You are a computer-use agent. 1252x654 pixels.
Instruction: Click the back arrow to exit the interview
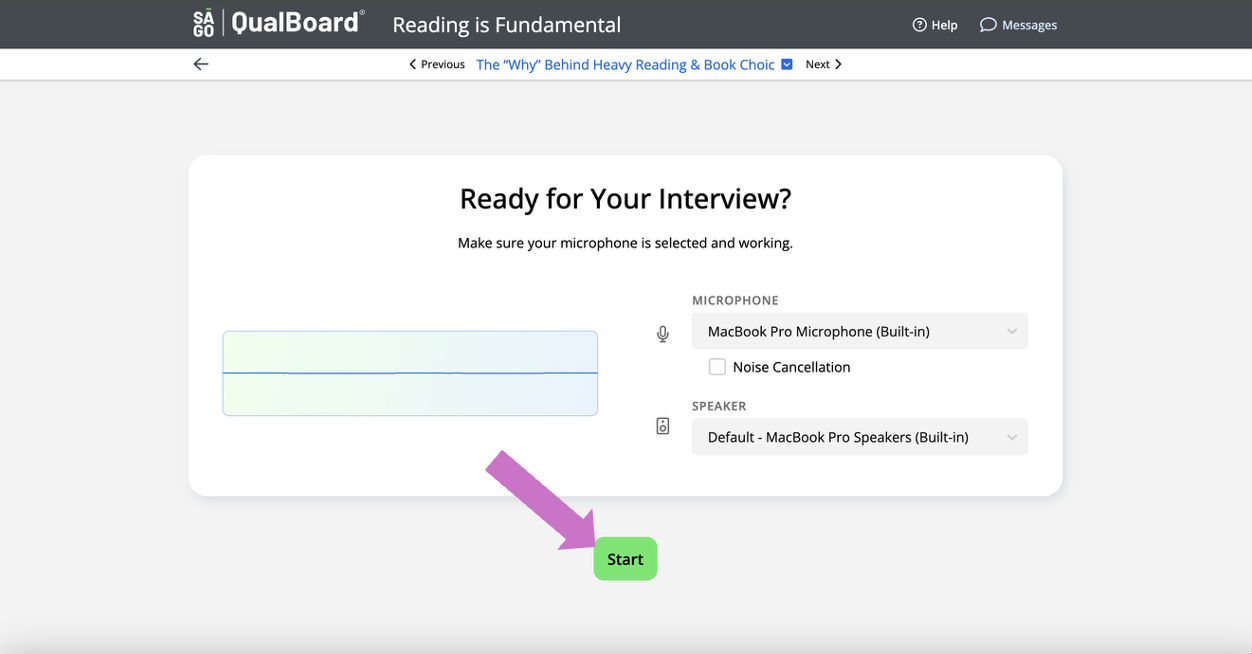[200, 63]
